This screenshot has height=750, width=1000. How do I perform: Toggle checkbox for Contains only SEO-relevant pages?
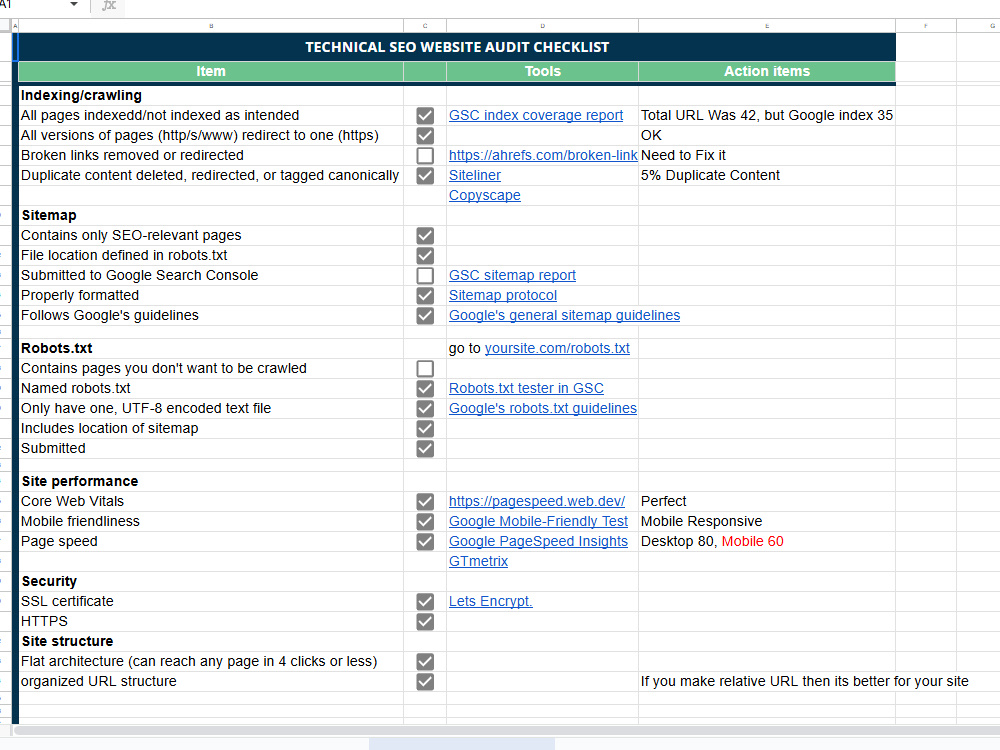425,235
